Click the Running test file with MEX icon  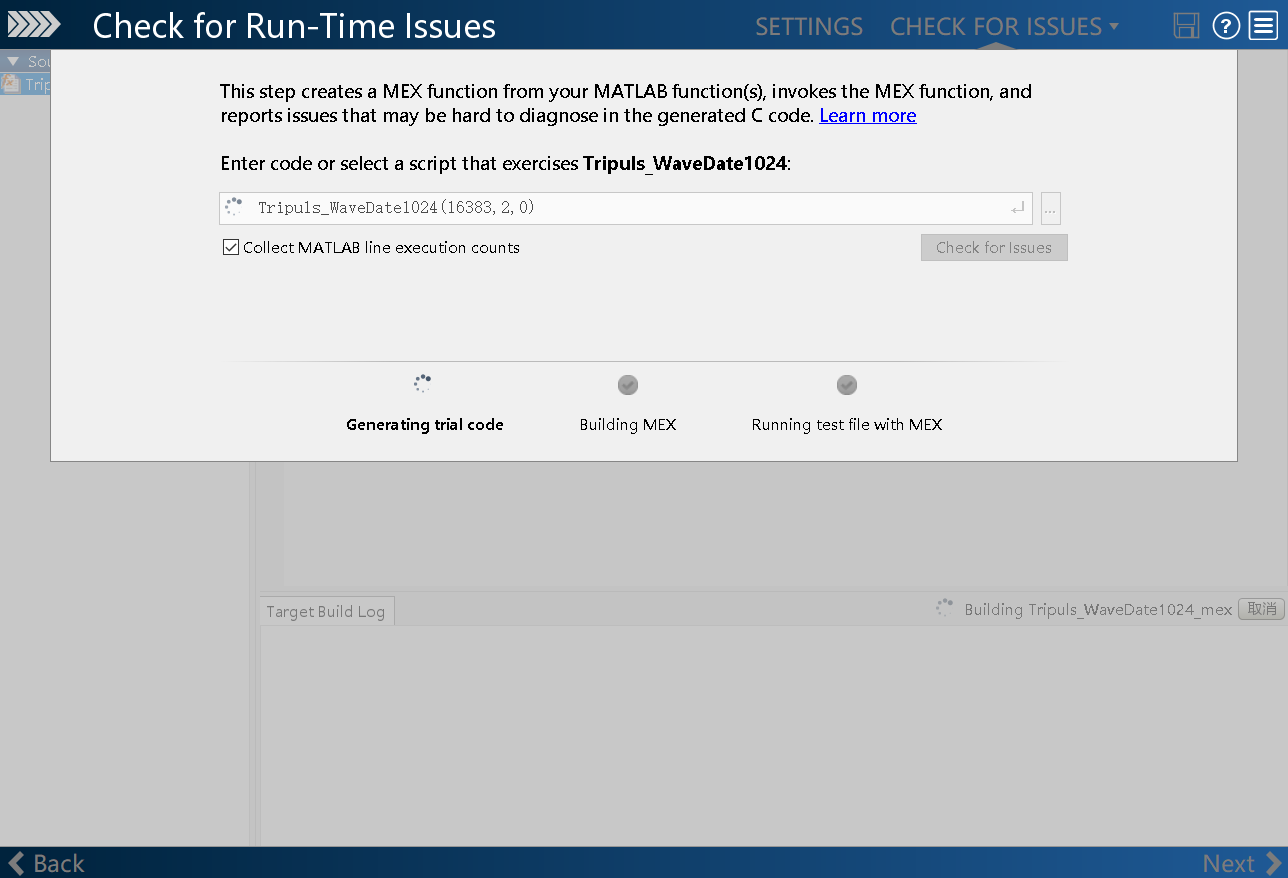[847, 385]
